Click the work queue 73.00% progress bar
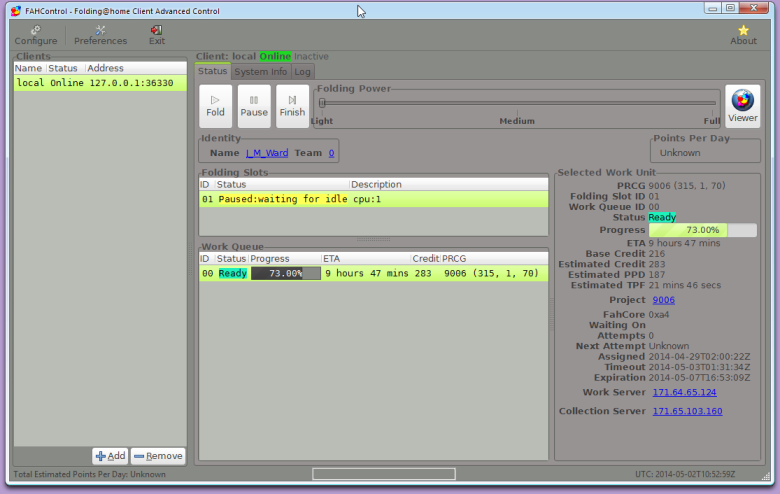Image resolution: width=780 pixels, height=494 pixels. tap(286, 273)
